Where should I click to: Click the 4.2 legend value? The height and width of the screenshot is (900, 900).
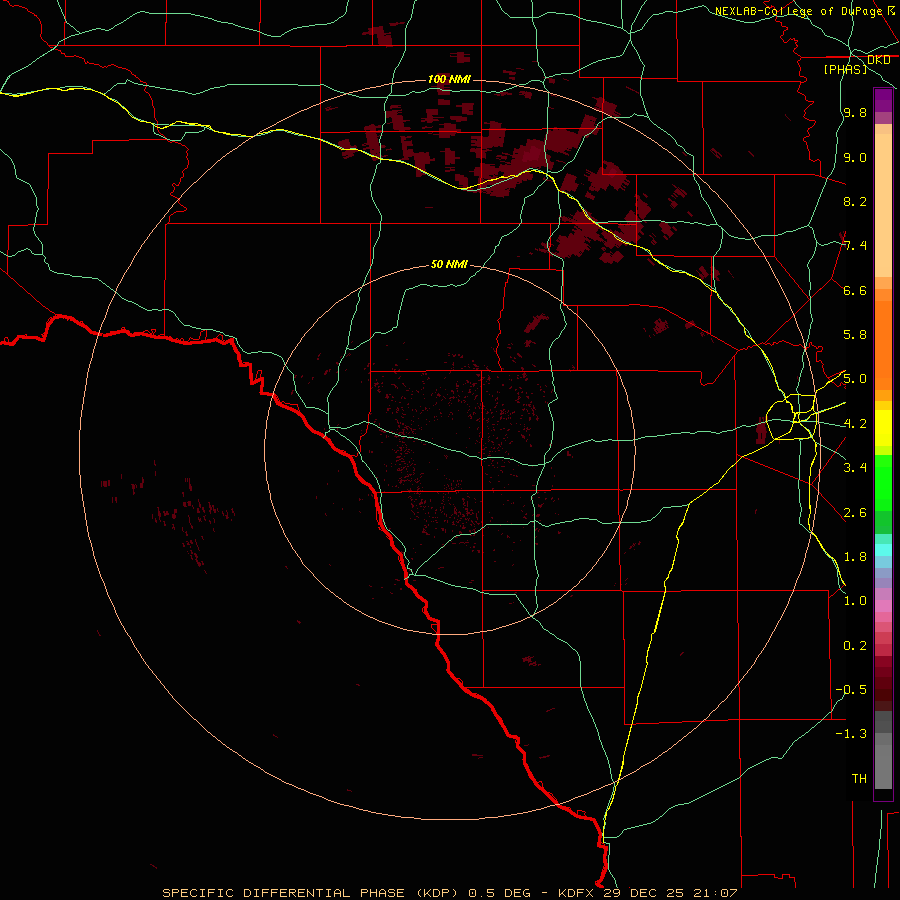point(855,424)
